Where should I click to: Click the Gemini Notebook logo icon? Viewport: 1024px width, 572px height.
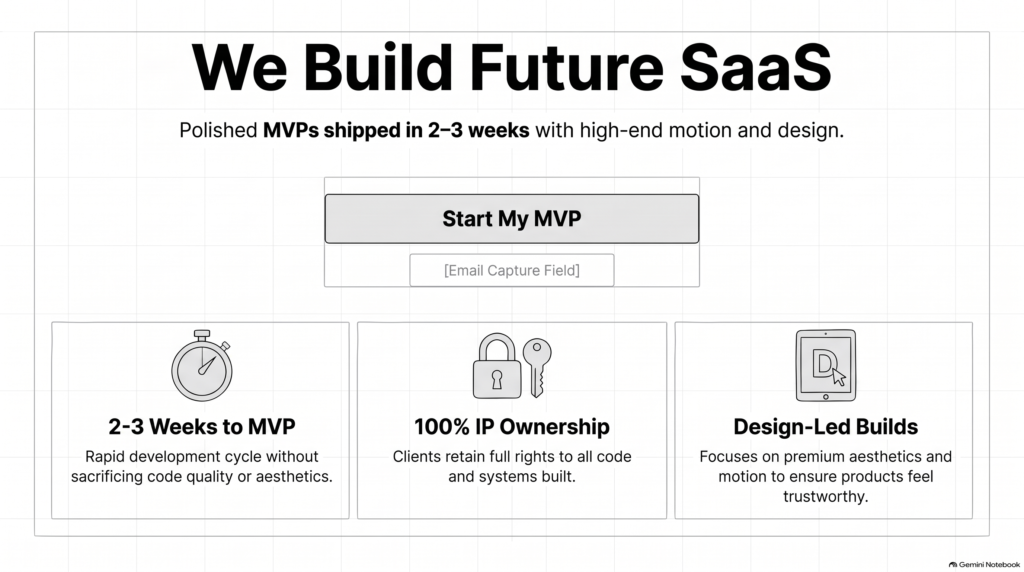tap(953, 565)
